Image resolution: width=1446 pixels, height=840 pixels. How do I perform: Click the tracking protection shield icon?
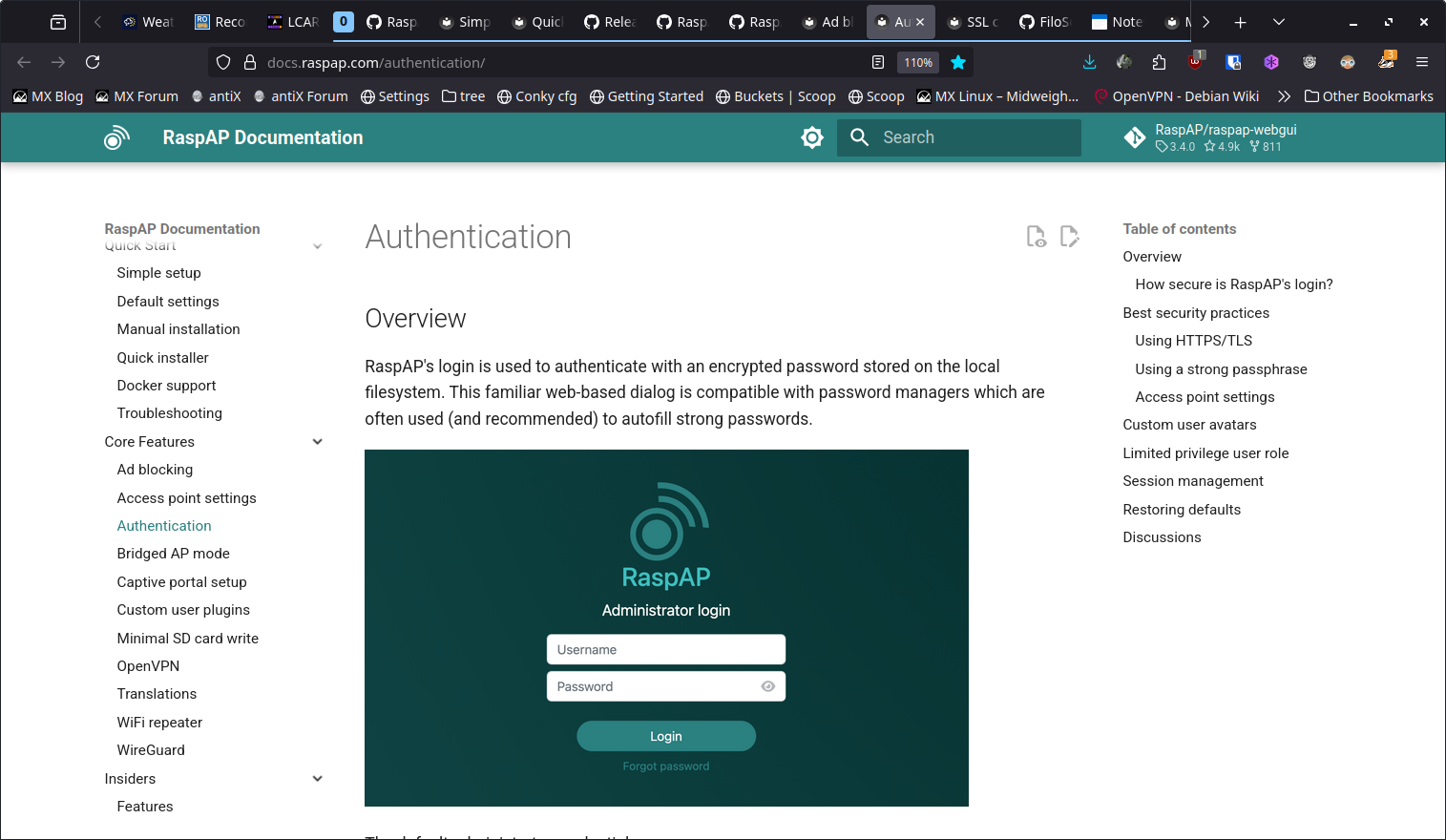pyautogui.click(x=223, y=62)
